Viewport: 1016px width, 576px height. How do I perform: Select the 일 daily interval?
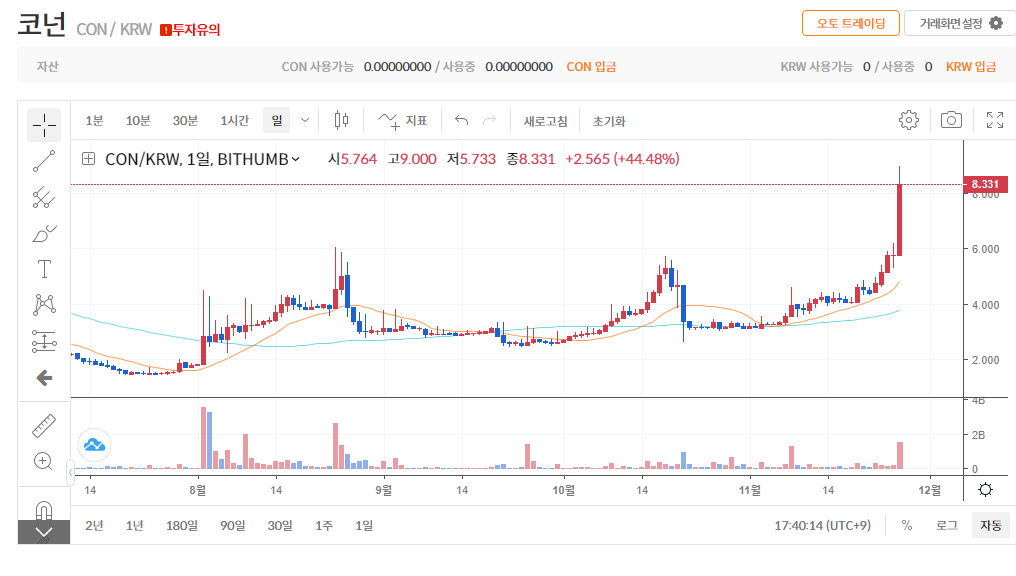pos(277,121)
